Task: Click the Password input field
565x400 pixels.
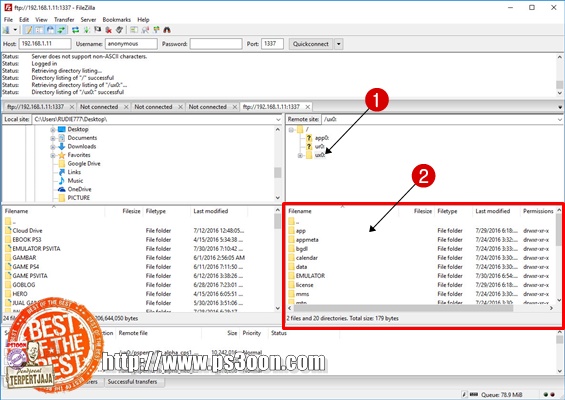Action: [216, 44]
